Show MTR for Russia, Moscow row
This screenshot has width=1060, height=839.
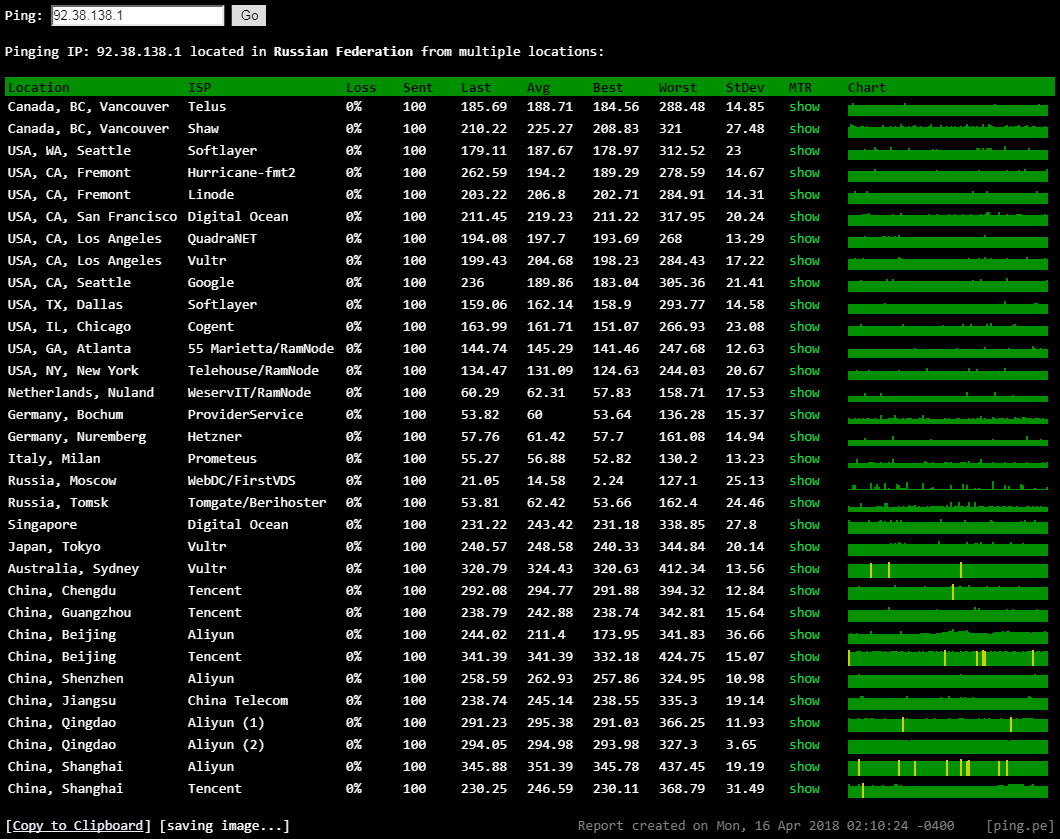[804, 481]
